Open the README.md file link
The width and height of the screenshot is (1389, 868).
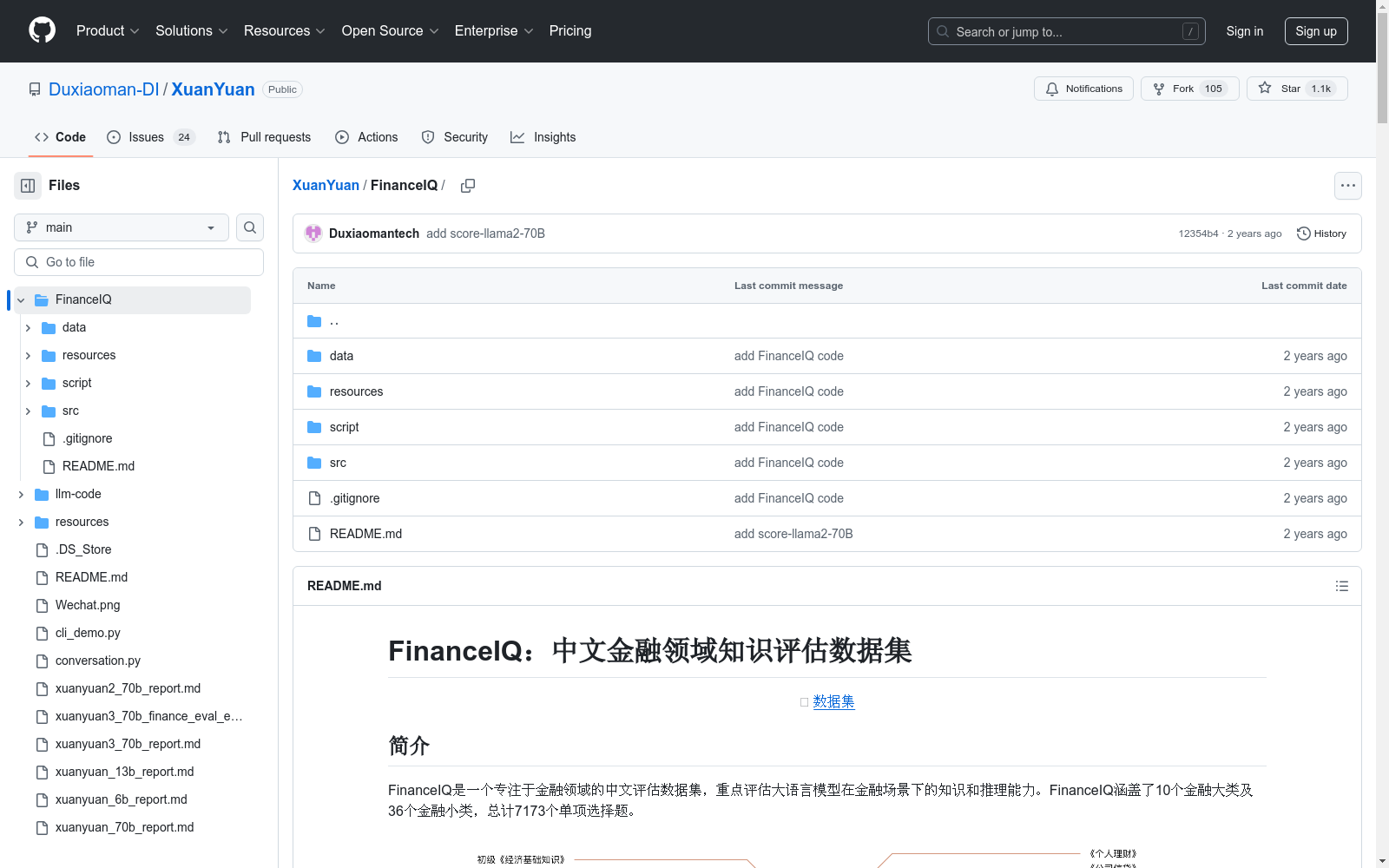pos(365,533)
